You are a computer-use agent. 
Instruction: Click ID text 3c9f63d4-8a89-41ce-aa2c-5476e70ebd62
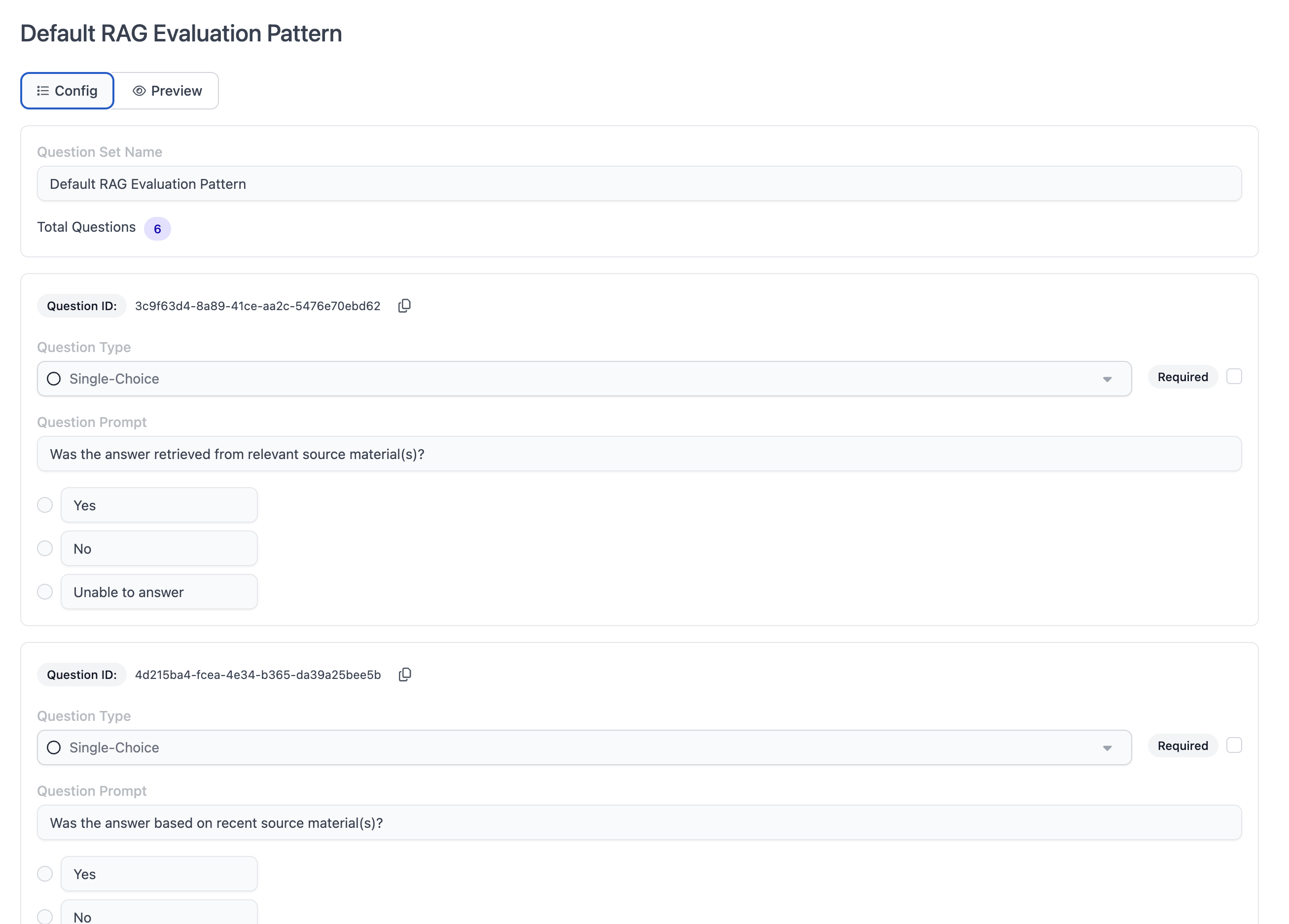257,306
